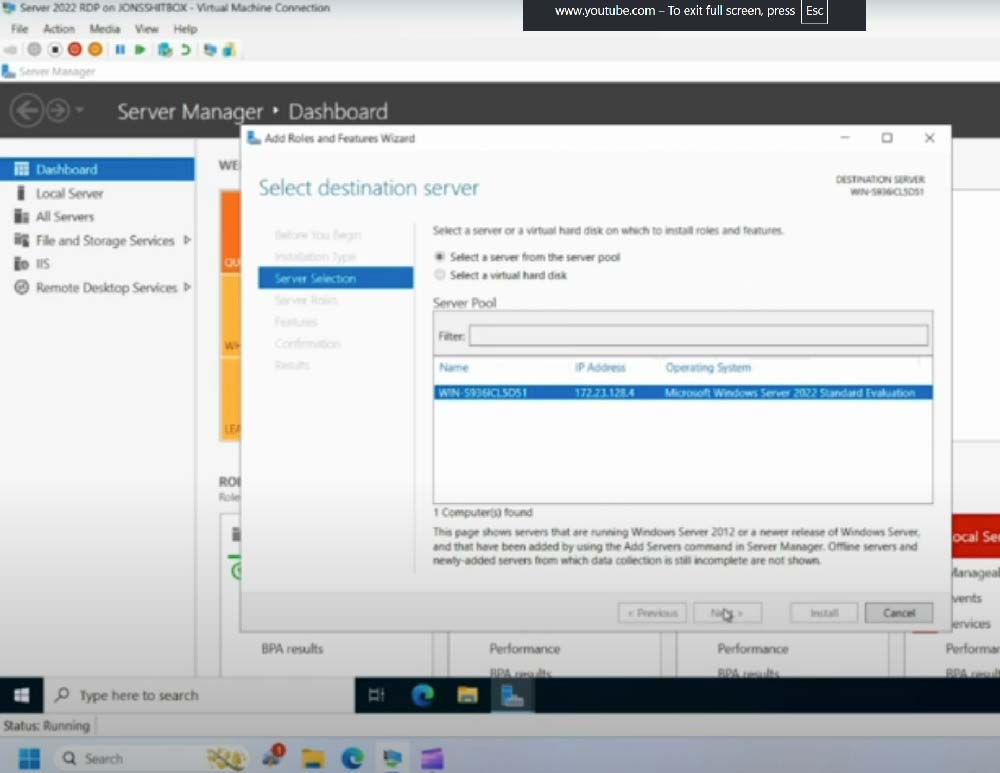The width and height of the screenshot is (1000, 773).
Task: Open the Action menu
Action: 59,29
